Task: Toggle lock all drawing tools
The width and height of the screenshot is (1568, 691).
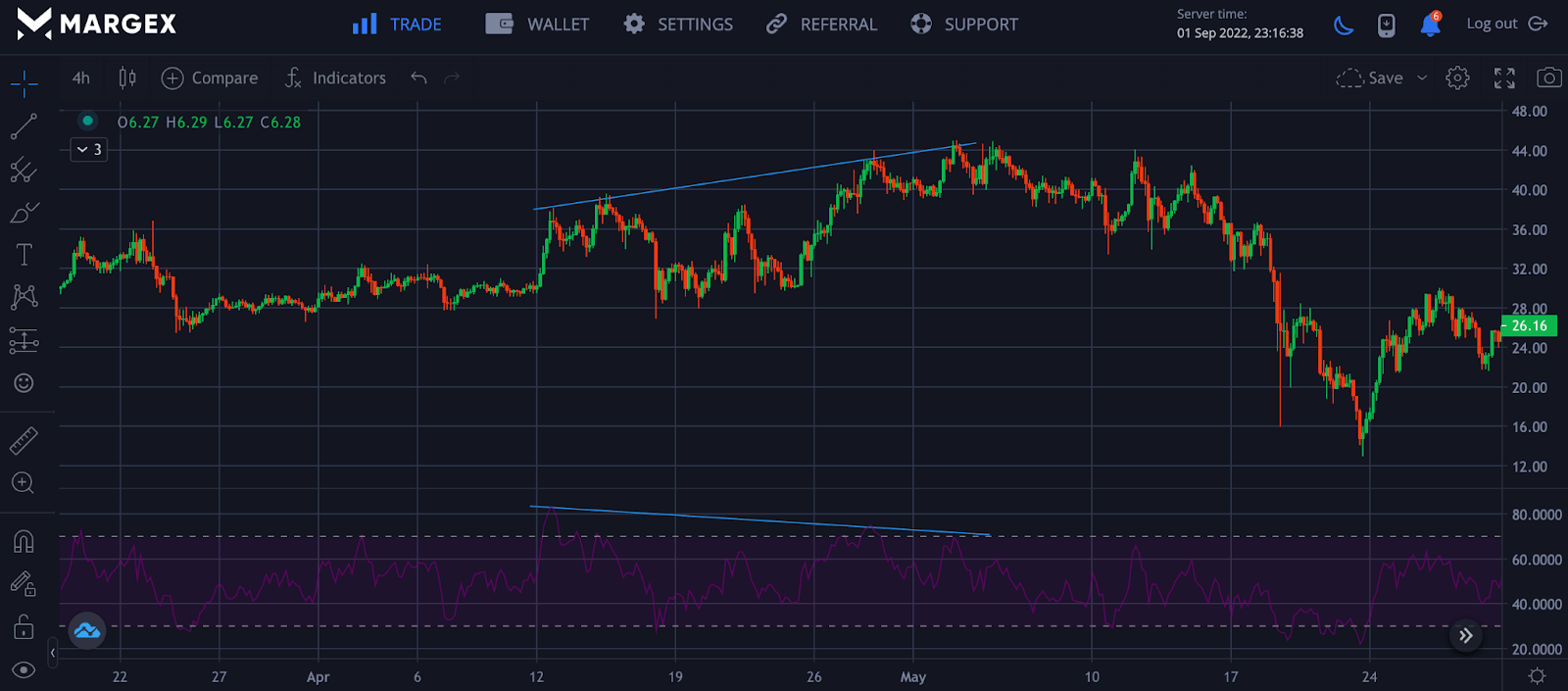Action: [x=24, y=627]
